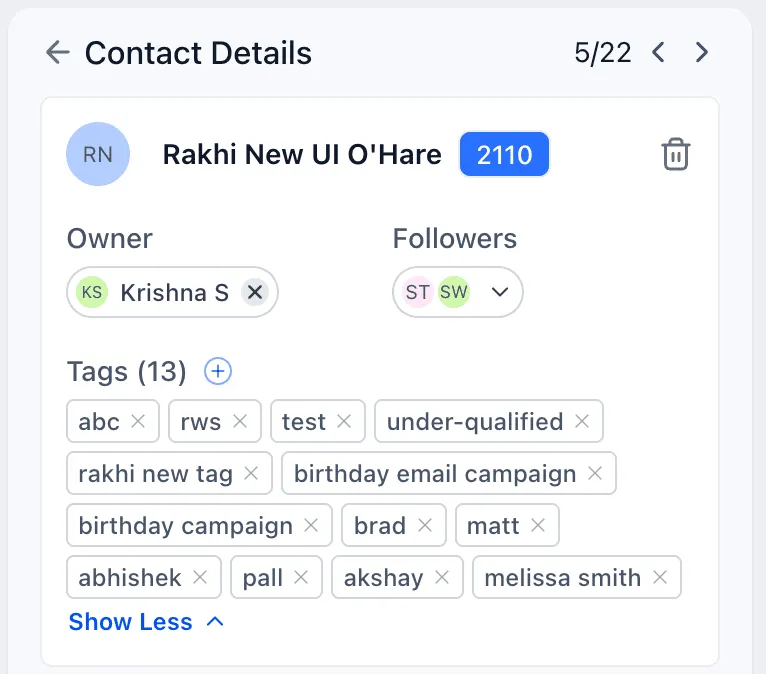
Task: Click the RN contact avatar
Action: click(x=98, y=154)
